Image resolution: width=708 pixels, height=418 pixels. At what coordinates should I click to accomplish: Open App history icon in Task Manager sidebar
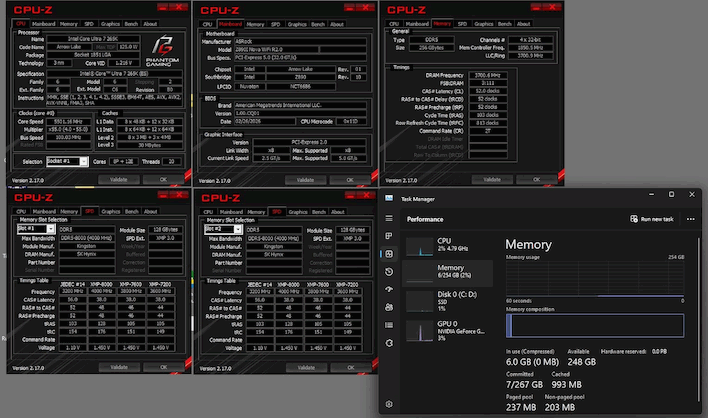coord(389,272)
